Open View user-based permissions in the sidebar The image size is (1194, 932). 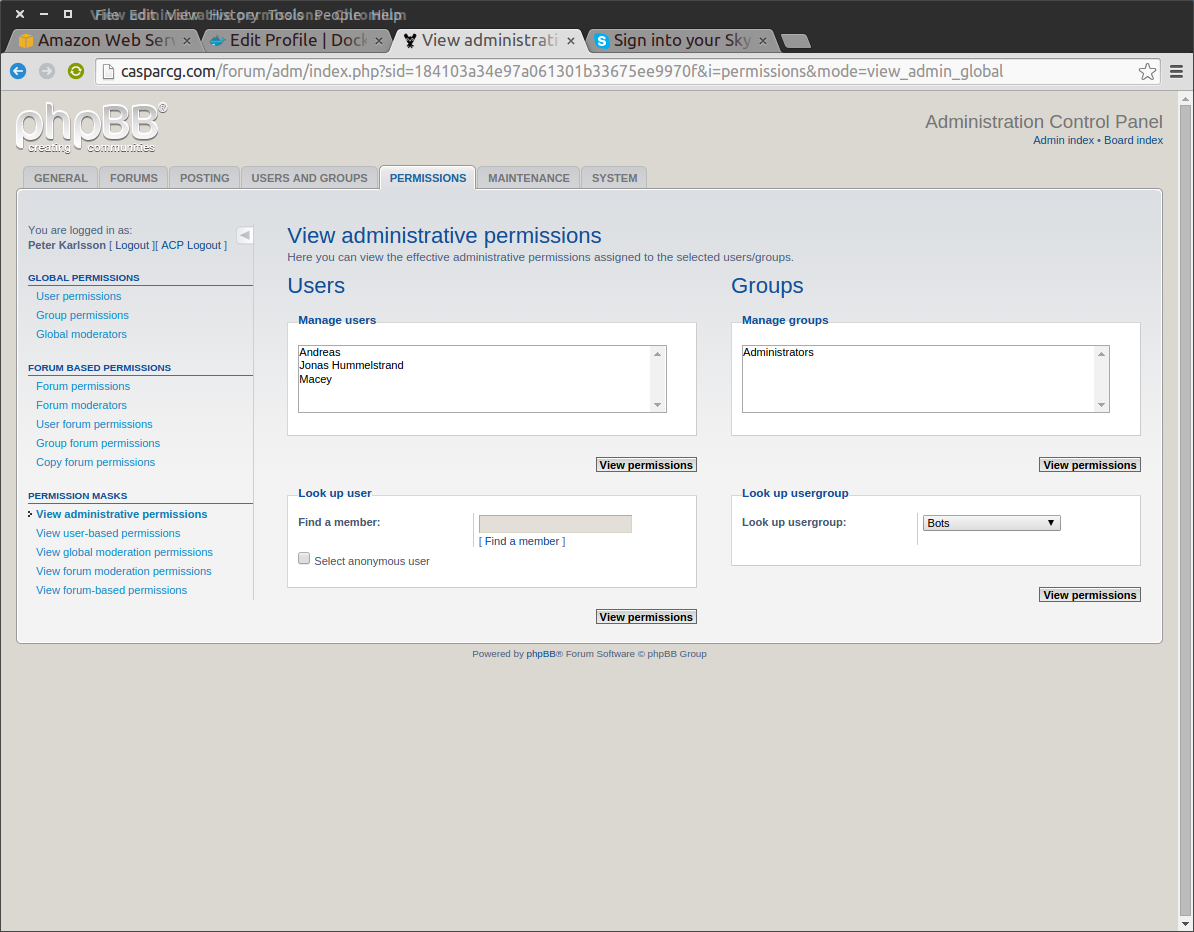108,533
